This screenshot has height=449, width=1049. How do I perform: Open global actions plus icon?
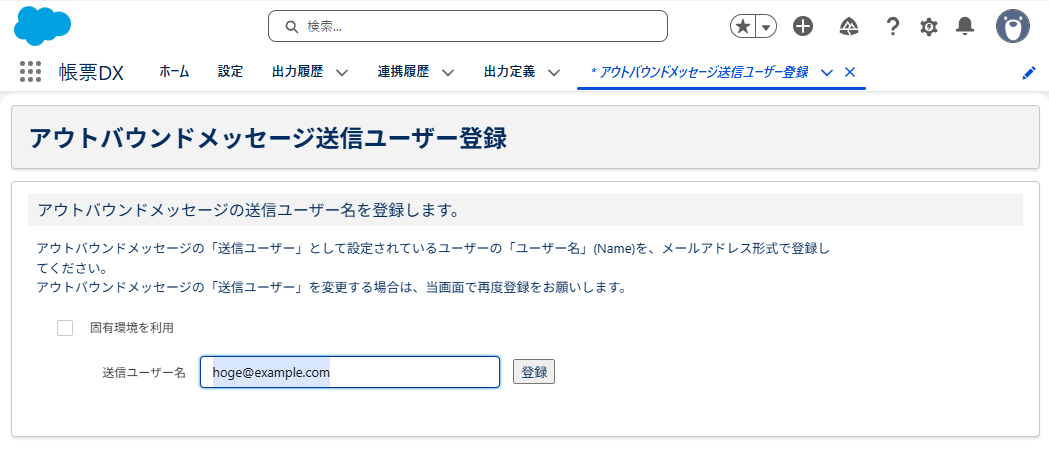(802, 27)
